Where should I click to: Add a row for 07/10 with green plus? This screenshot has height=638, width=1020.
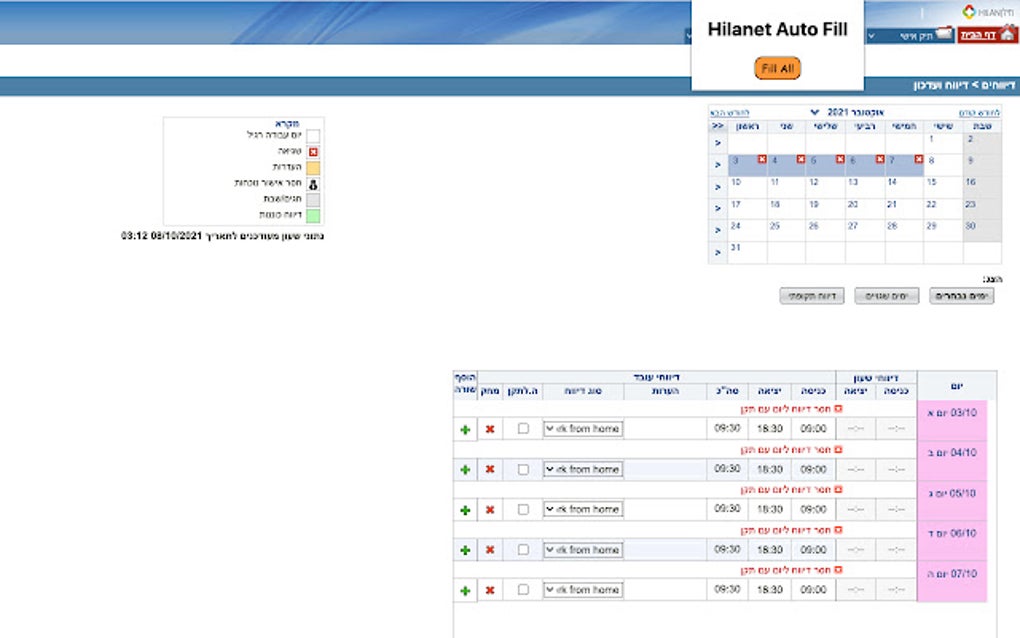pyautogui.click(x=465, y=591)
